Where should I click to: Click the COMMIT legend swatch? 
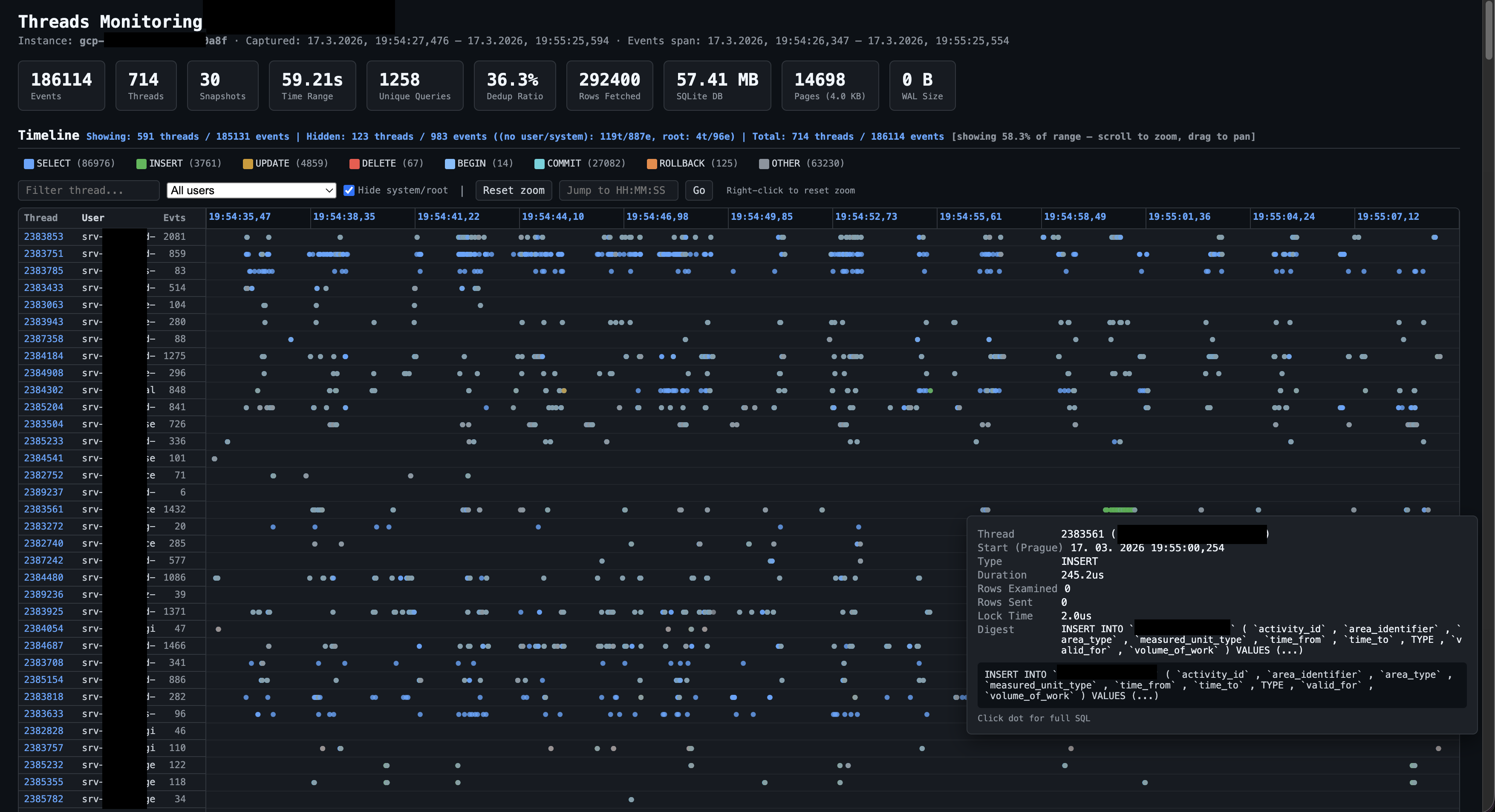click(539, 164)
